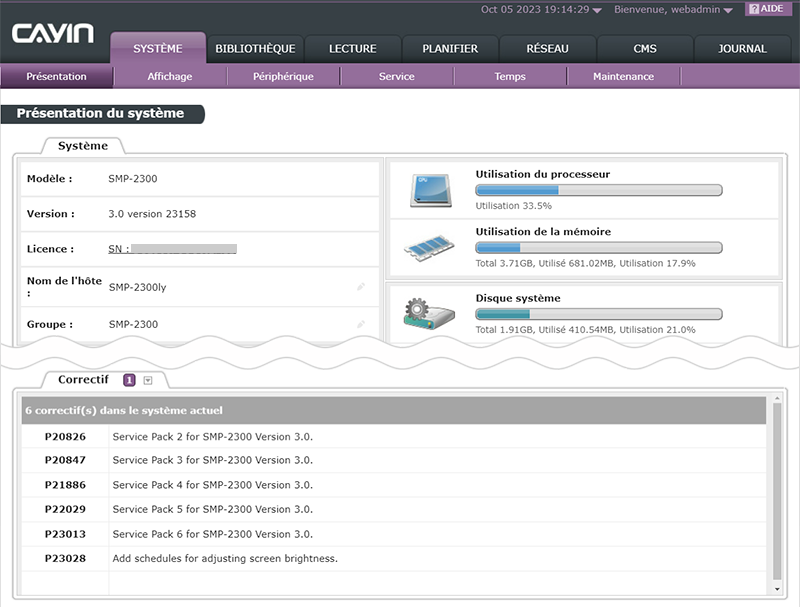Screen dimensions: 800x607
Task: Expand the Correctif dropdown arrow
Action: (148, 380)
